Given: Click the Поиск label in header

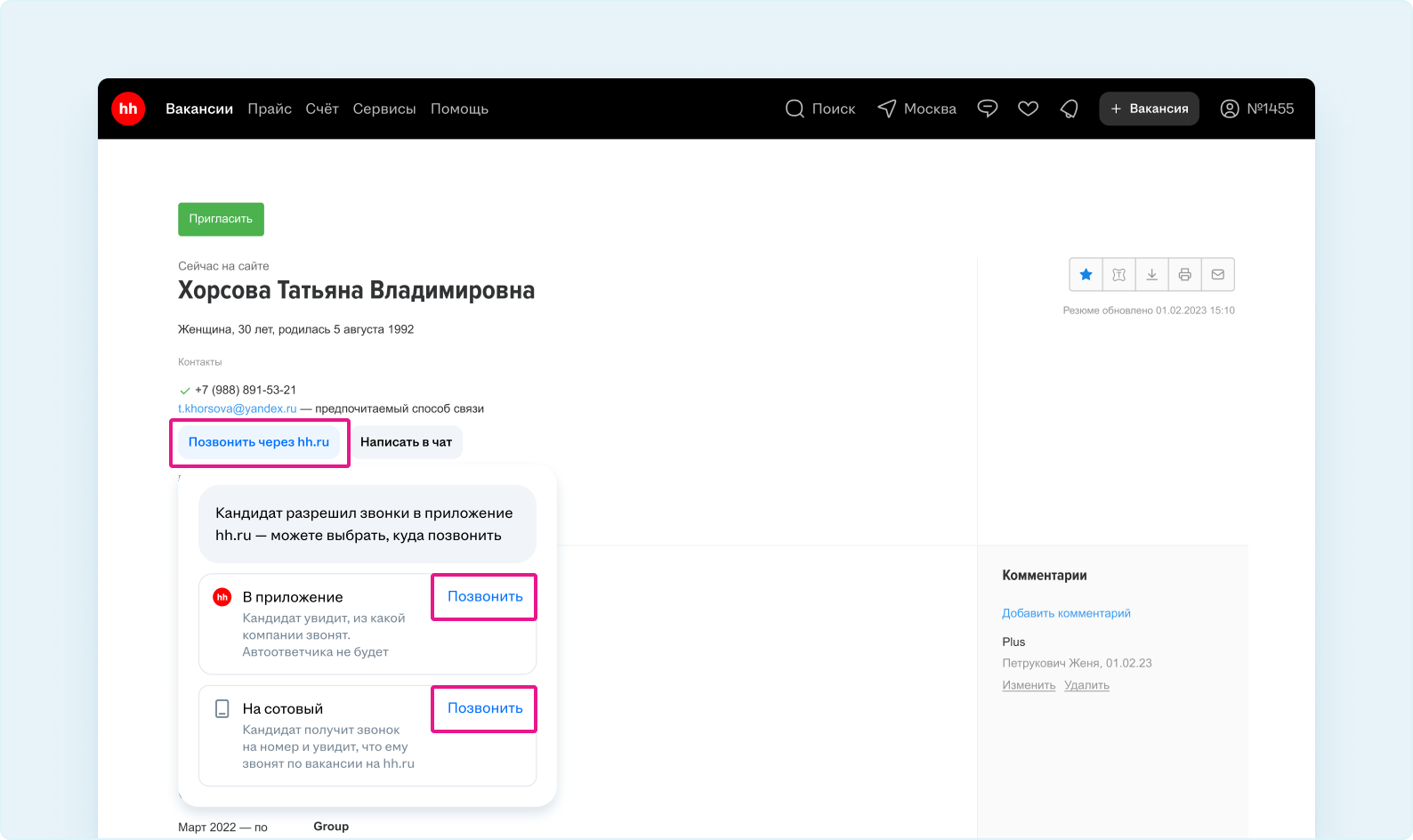Looking at the screenshot, I should pyautogui.click(x=834, y=109).
